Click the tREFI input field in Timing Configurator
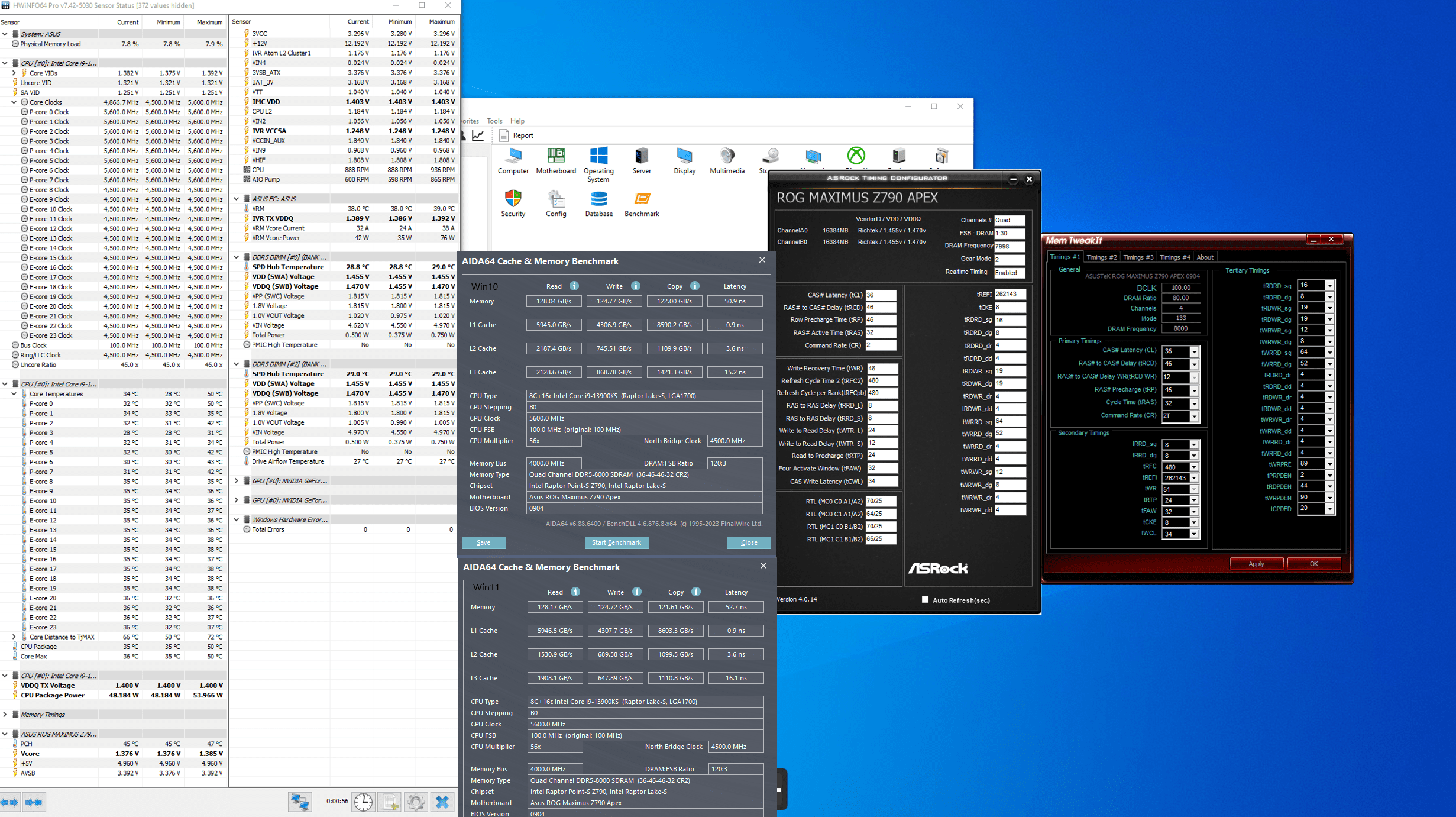1456x817 pixels. [1010, 295]
